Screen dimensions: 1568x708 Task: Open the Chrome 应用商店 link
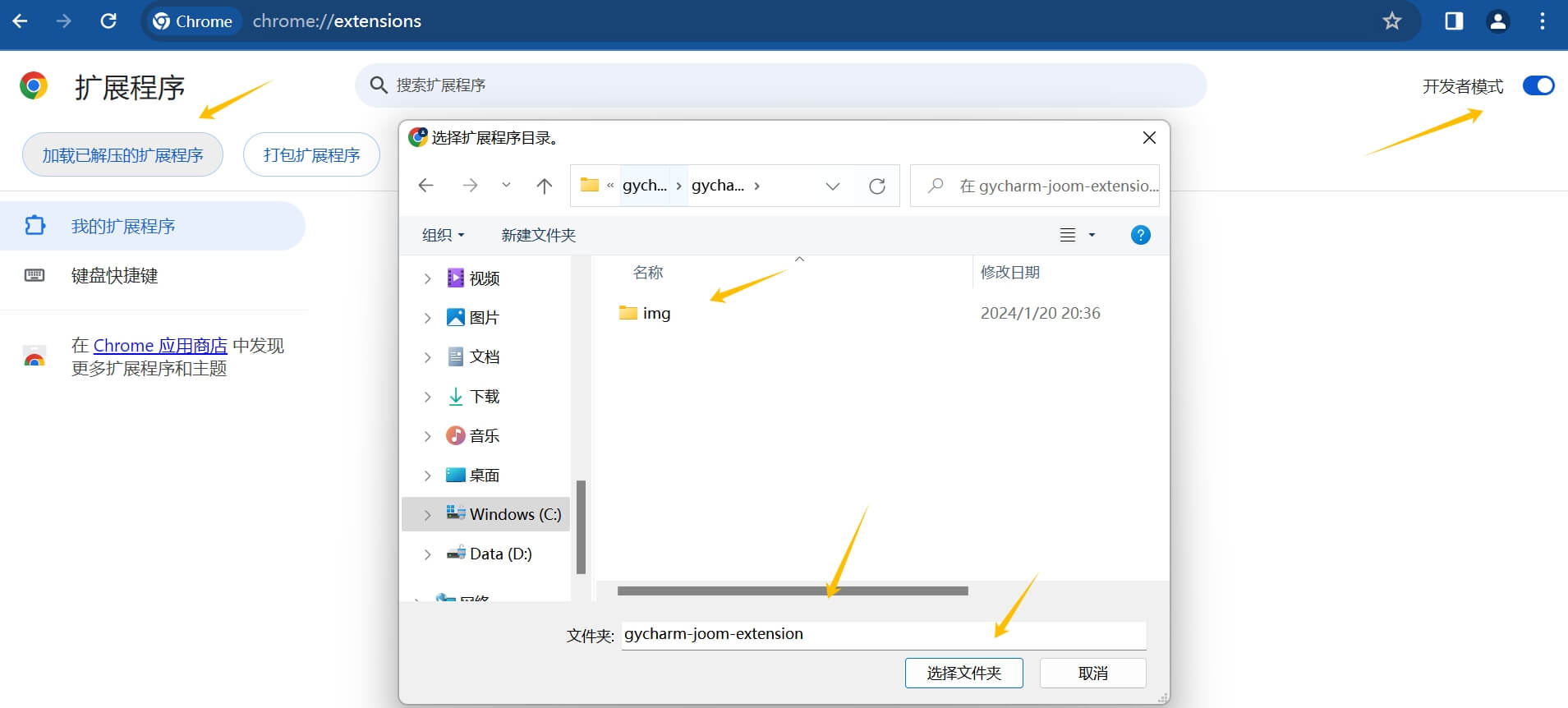coord(160,345)
